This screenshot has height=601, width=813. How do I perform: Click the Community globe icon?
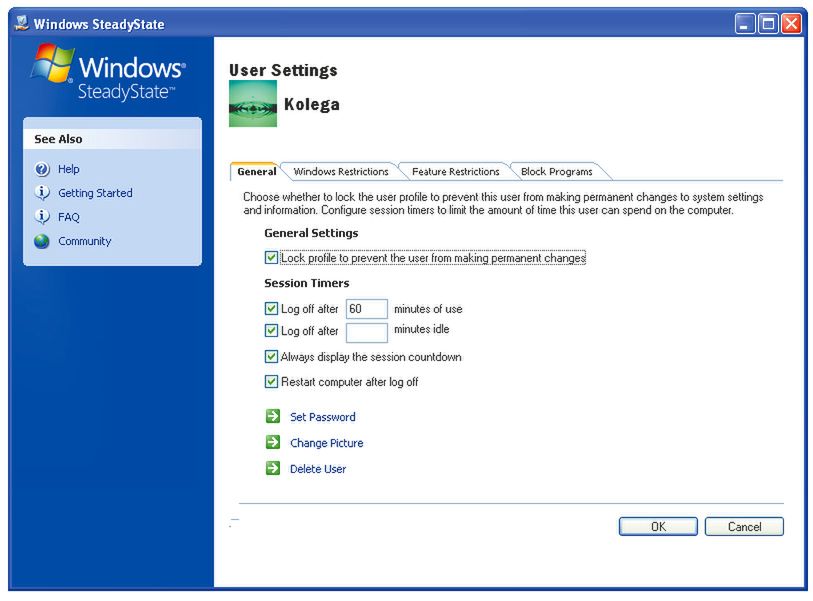tap(42, 241)
